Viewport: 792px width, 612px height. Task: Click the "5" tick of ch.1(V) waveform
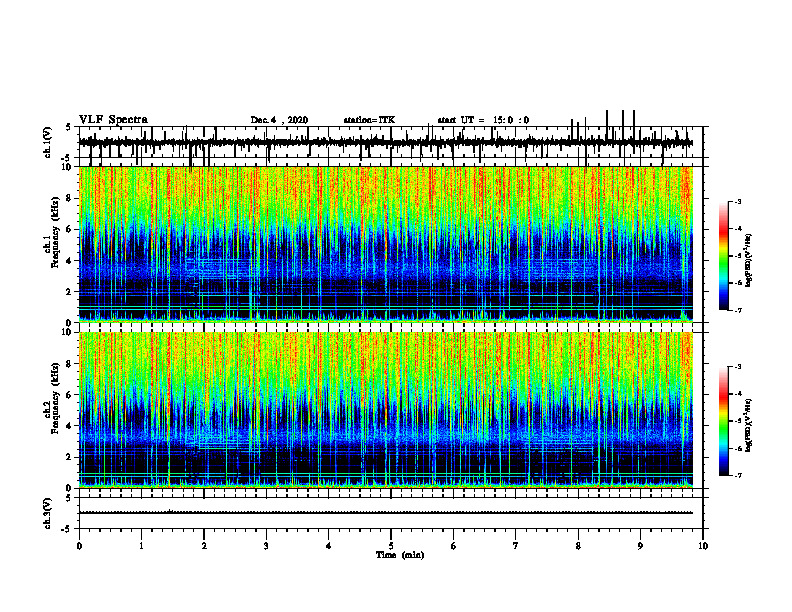68,127
